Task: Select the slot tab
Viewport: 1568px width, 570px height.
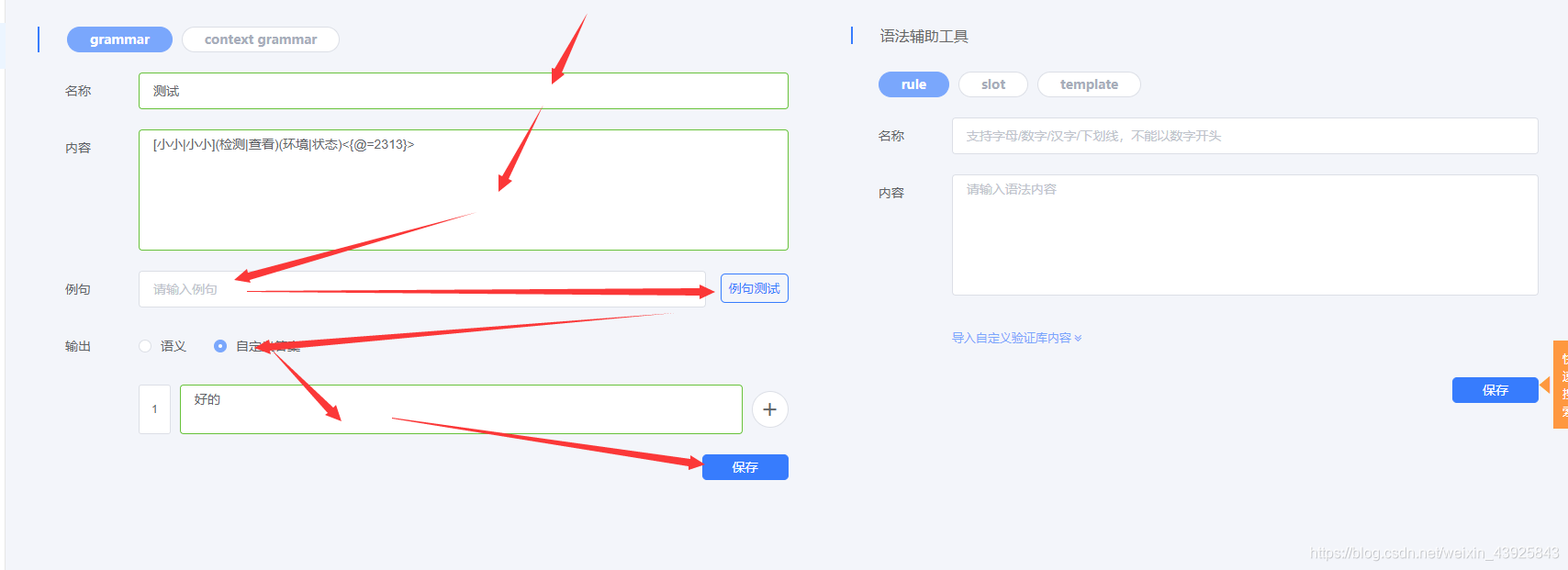Action: click(x=993, y=84)
